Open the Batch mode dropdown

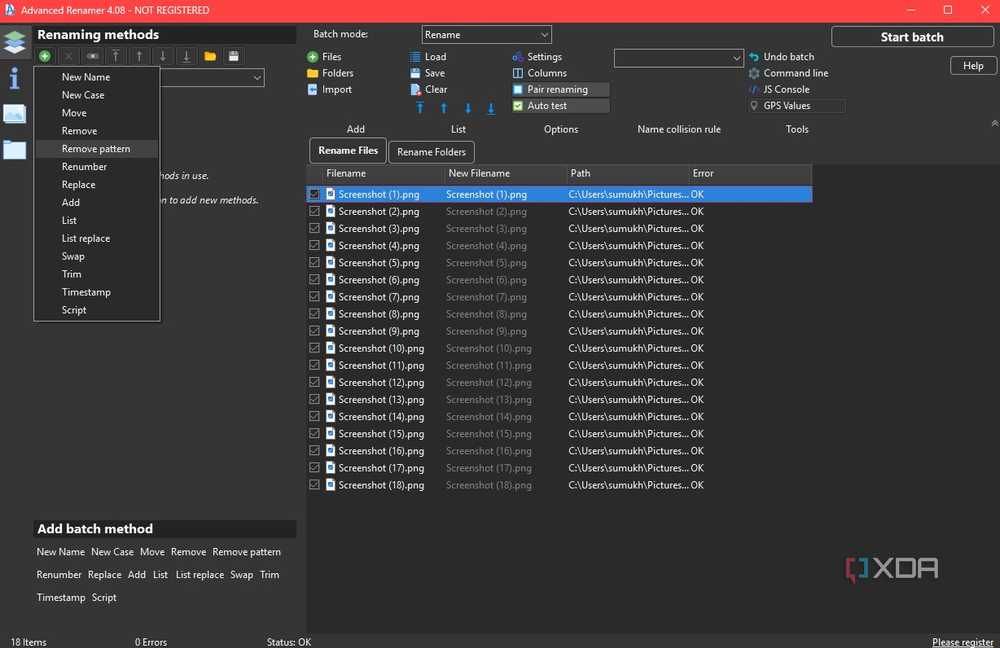[486, 35]
